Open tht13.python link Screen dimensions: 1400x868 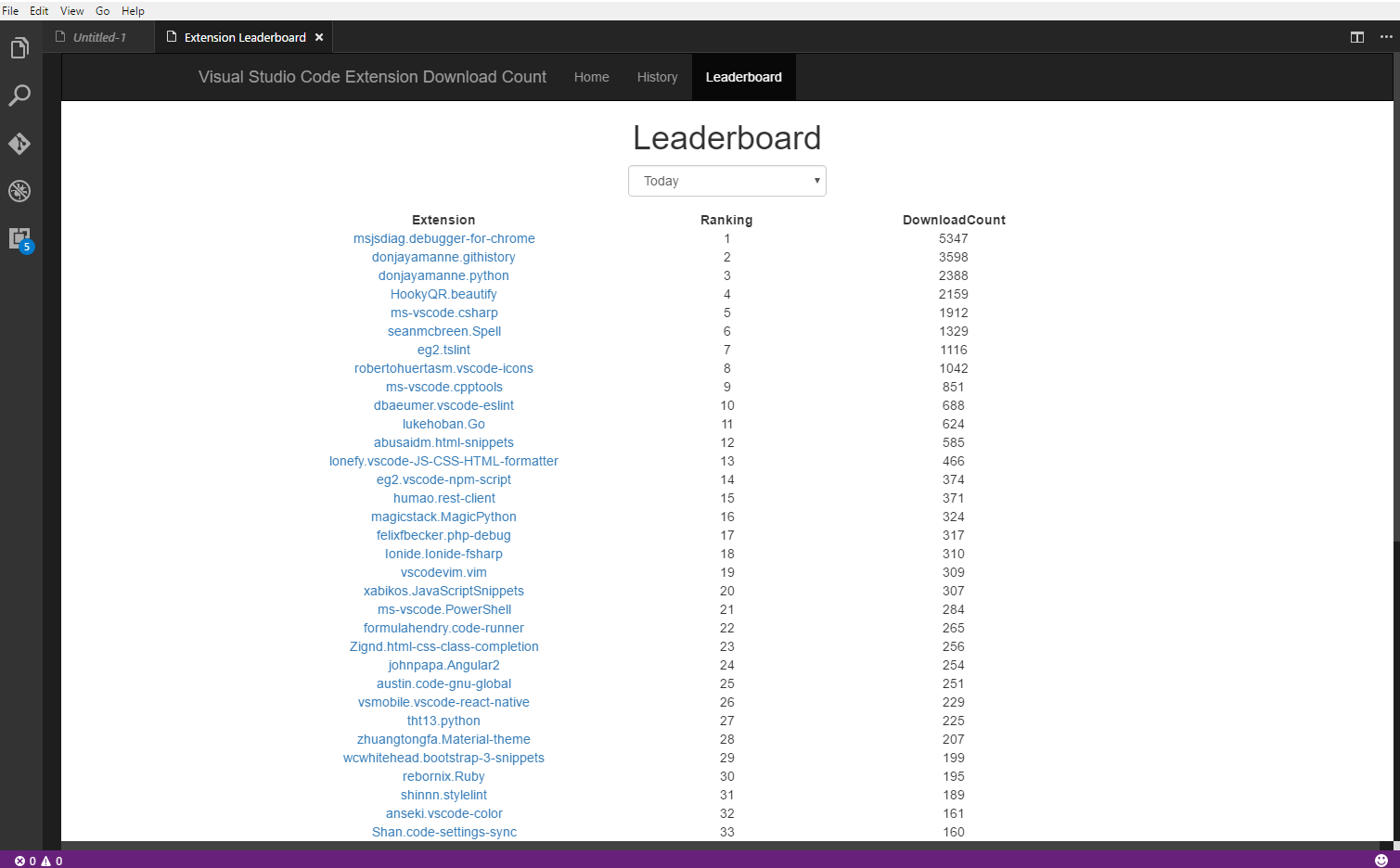pos(443,721)
